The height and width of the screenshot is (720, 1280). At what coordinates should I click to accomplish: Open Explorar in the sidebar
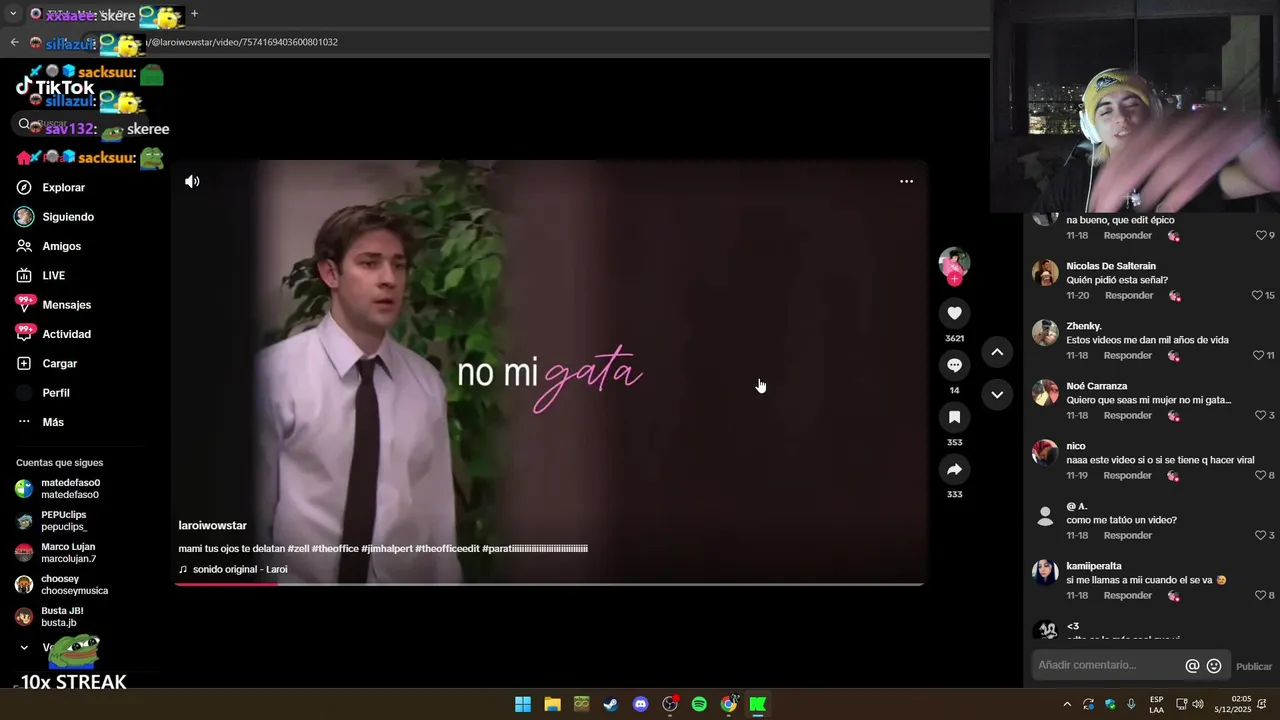point(63,188)
